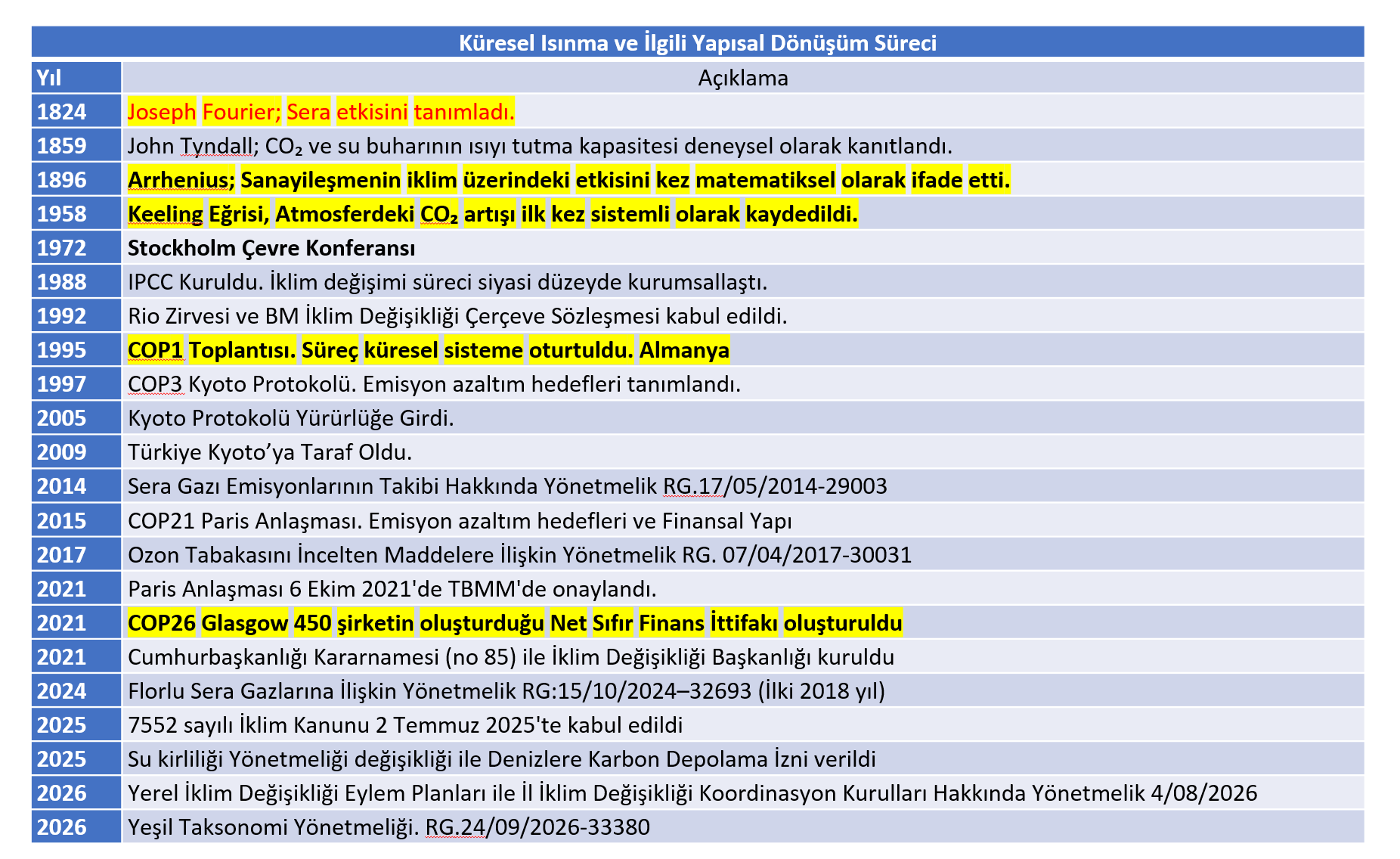Image resolution: width=1400 pixels, height=859 pixels.
Task: Click the 'Sera Gazı Emisyonlarının Takibi' row
Action: pyautogui.click(x=743, y=485)
